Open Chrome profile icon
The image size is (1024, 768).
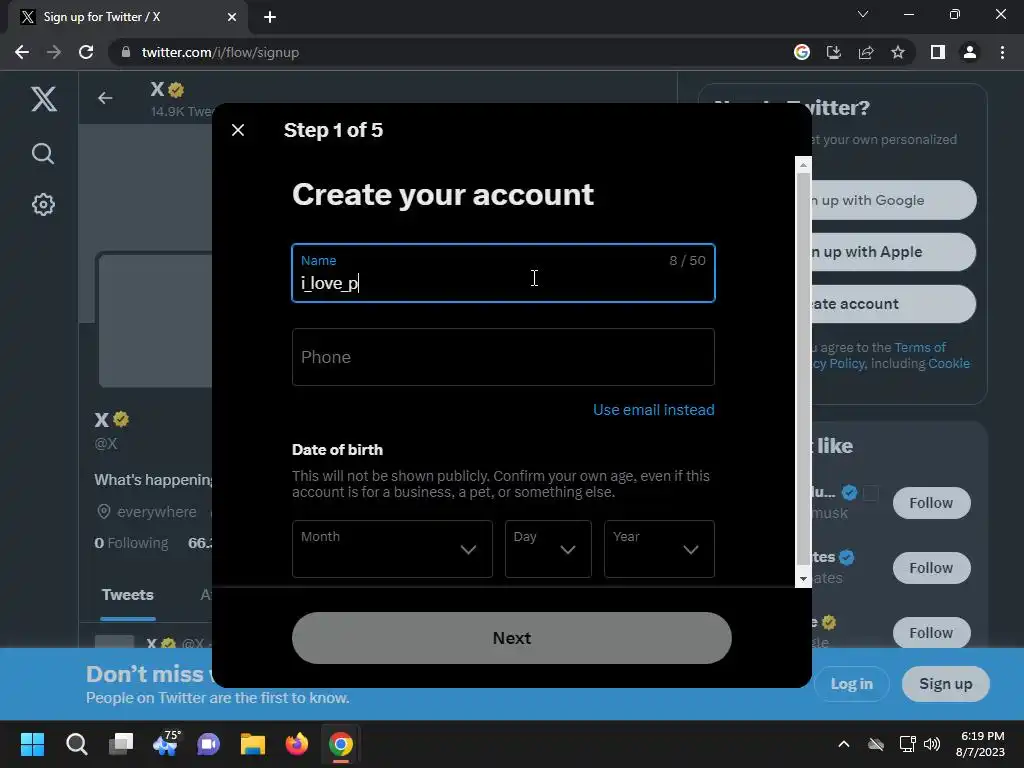[970, 52]
